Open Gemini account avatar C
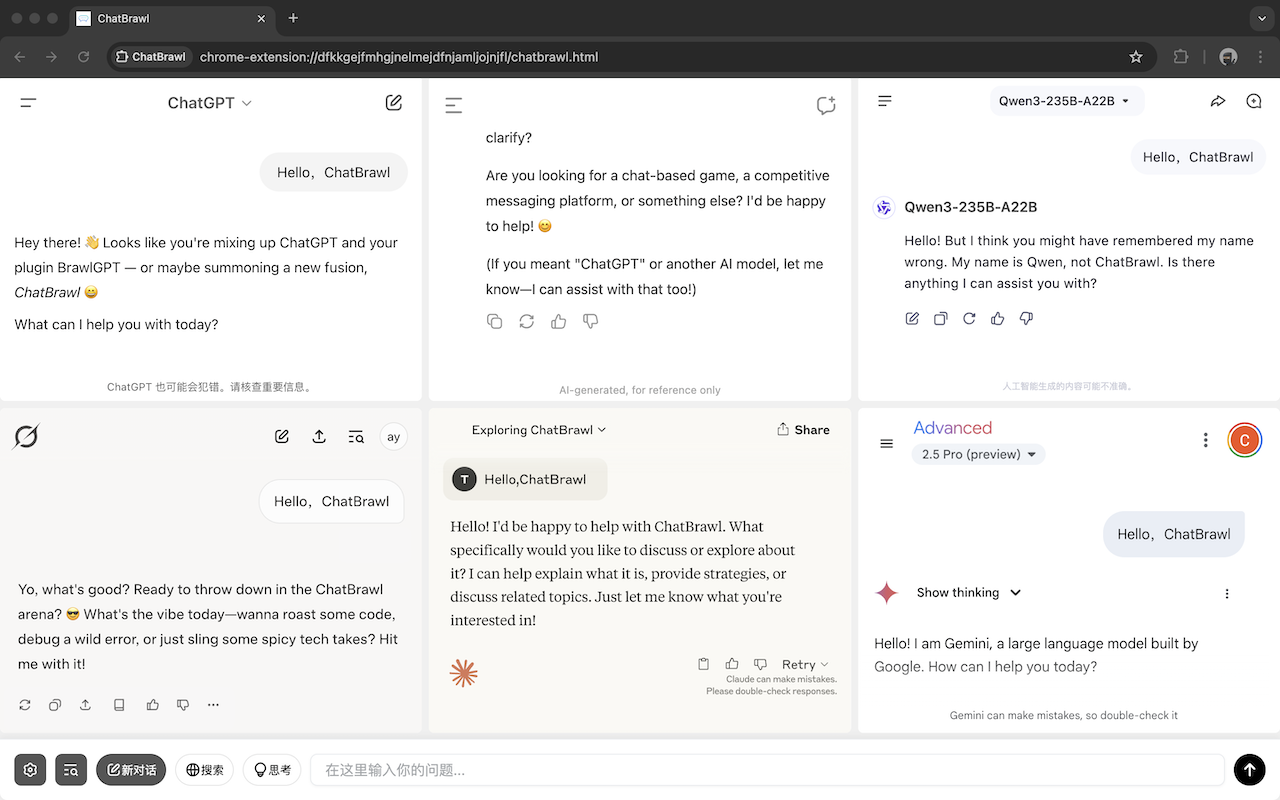This screenshot has width=1280, height=800. click(x=1245, y=440)
